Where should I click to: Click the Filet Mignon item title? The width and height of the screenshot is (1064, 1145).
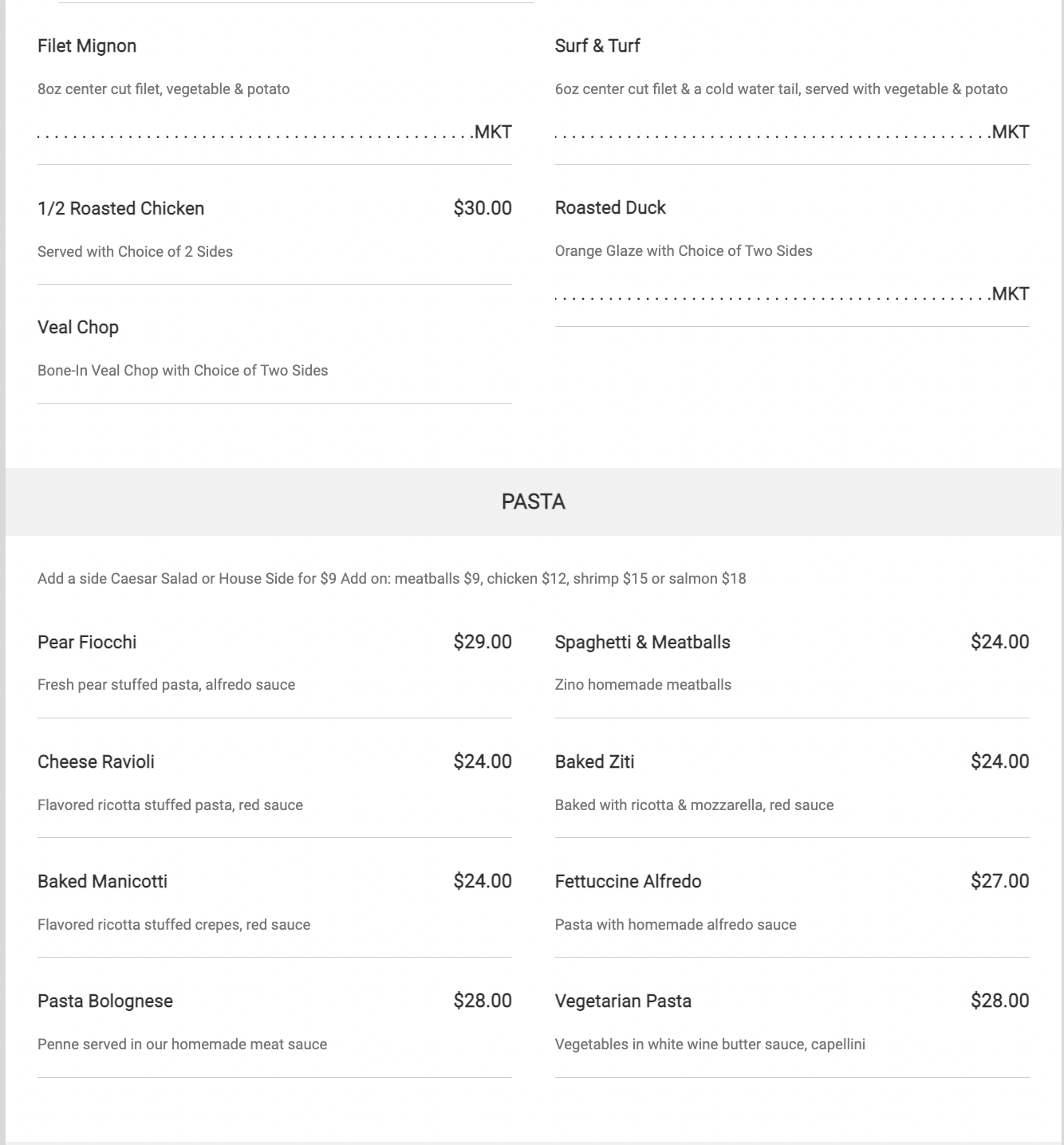[87, 46]
